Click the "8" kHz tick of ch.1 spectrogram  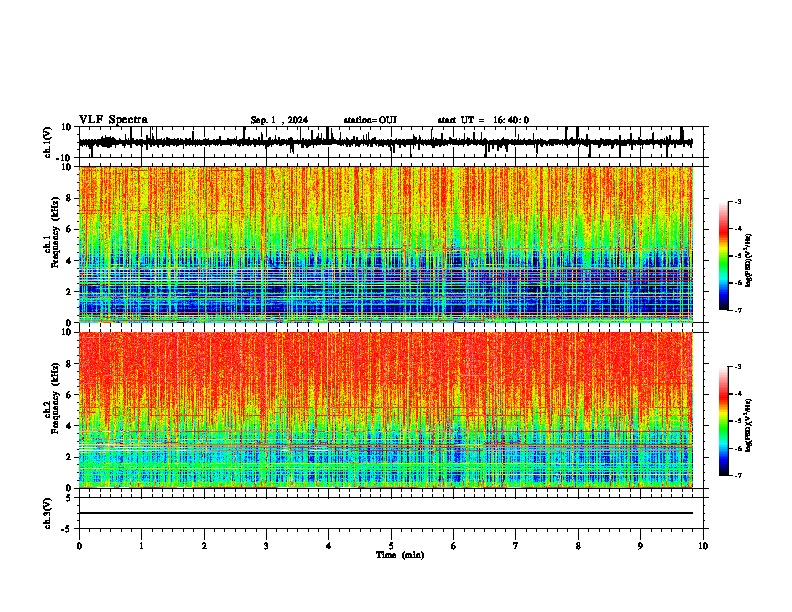coord(69,198)
